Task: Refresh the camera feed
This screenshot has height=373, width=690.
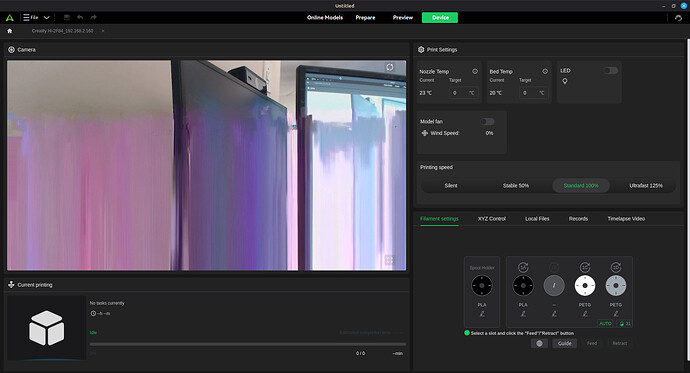Action: pyautogui.click(x=389, y=67)
